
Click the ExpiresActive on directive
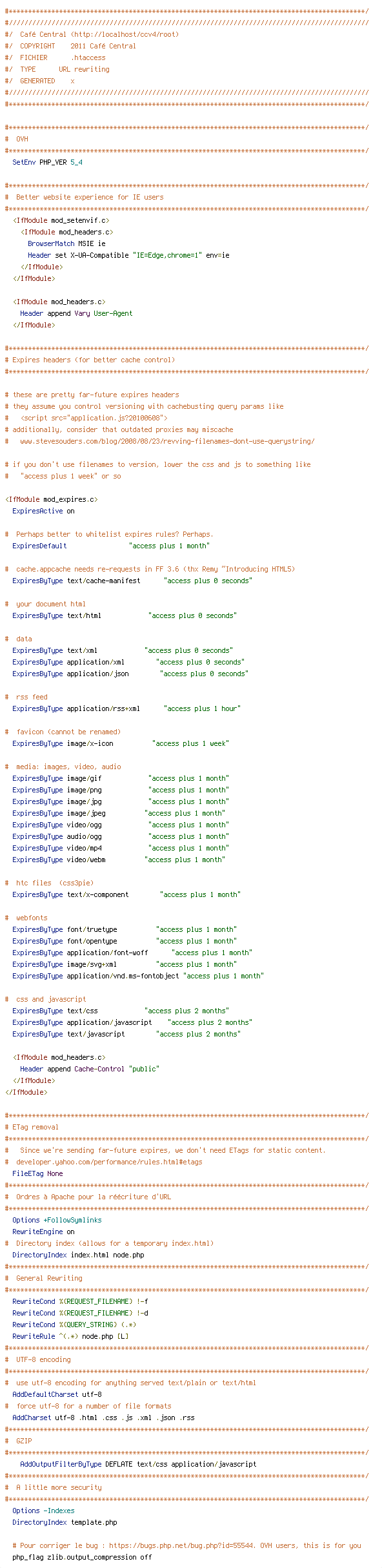click(x=43, y=511)
